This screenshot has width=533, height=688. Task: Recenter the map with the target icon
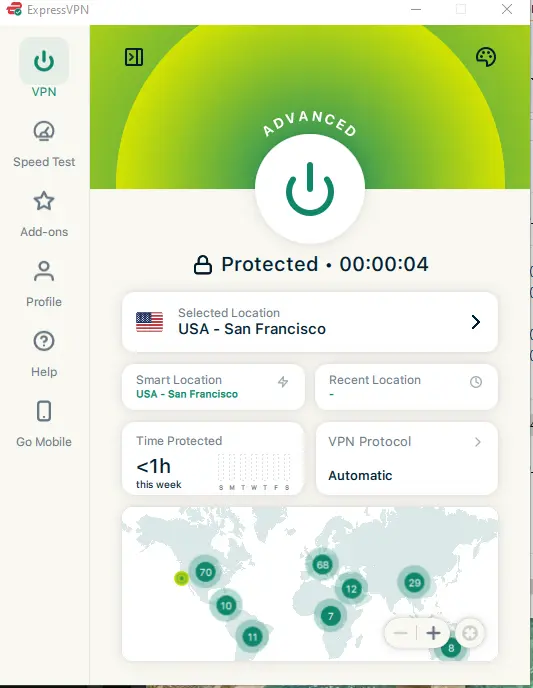tap(470, 633)
